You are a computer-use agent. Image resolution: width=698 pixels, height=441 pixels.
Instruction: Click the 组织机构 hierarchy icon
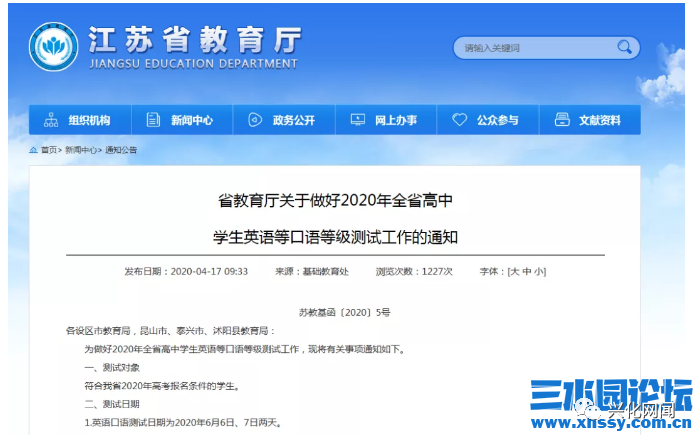point(51,120)
